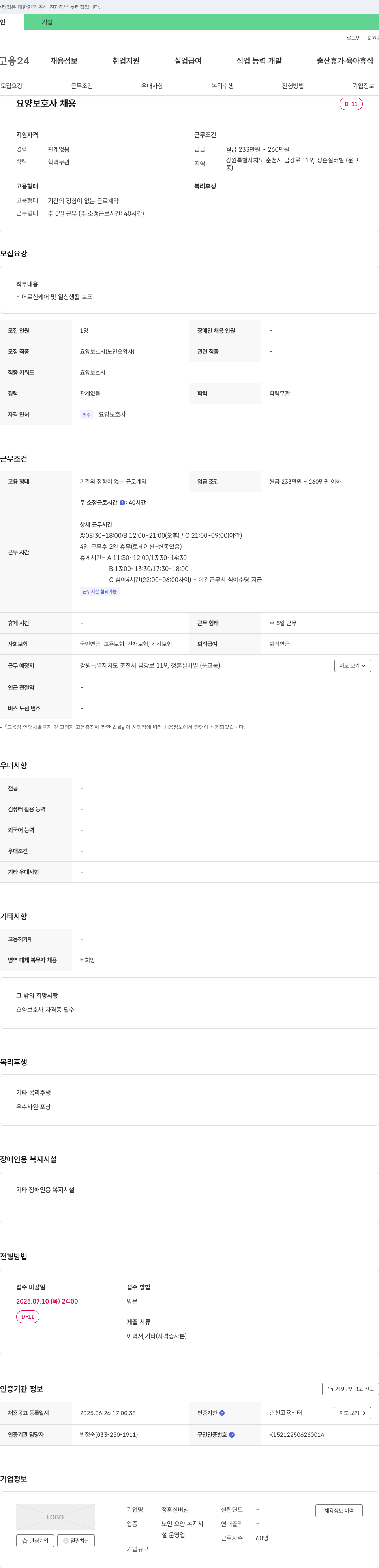The height and width of the screenshot is (1568, 379).
Task: Jump to the 전형방법 section tab
Action: (x=293, y=86)
